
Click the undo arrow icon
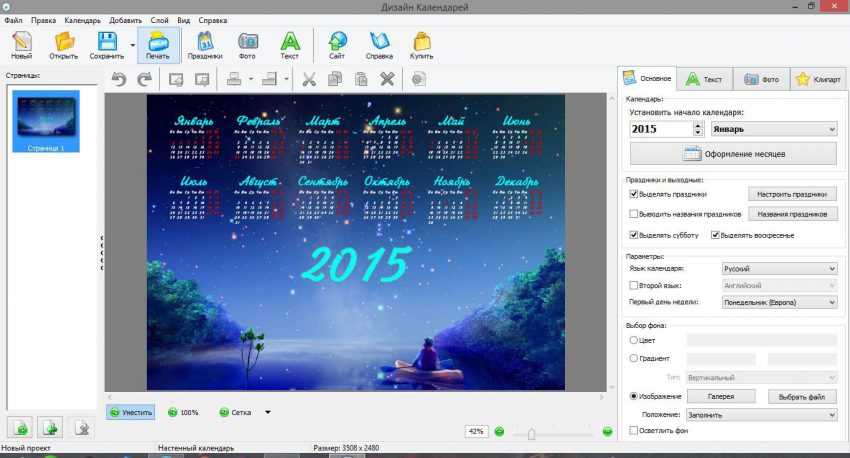pos(119,79)
